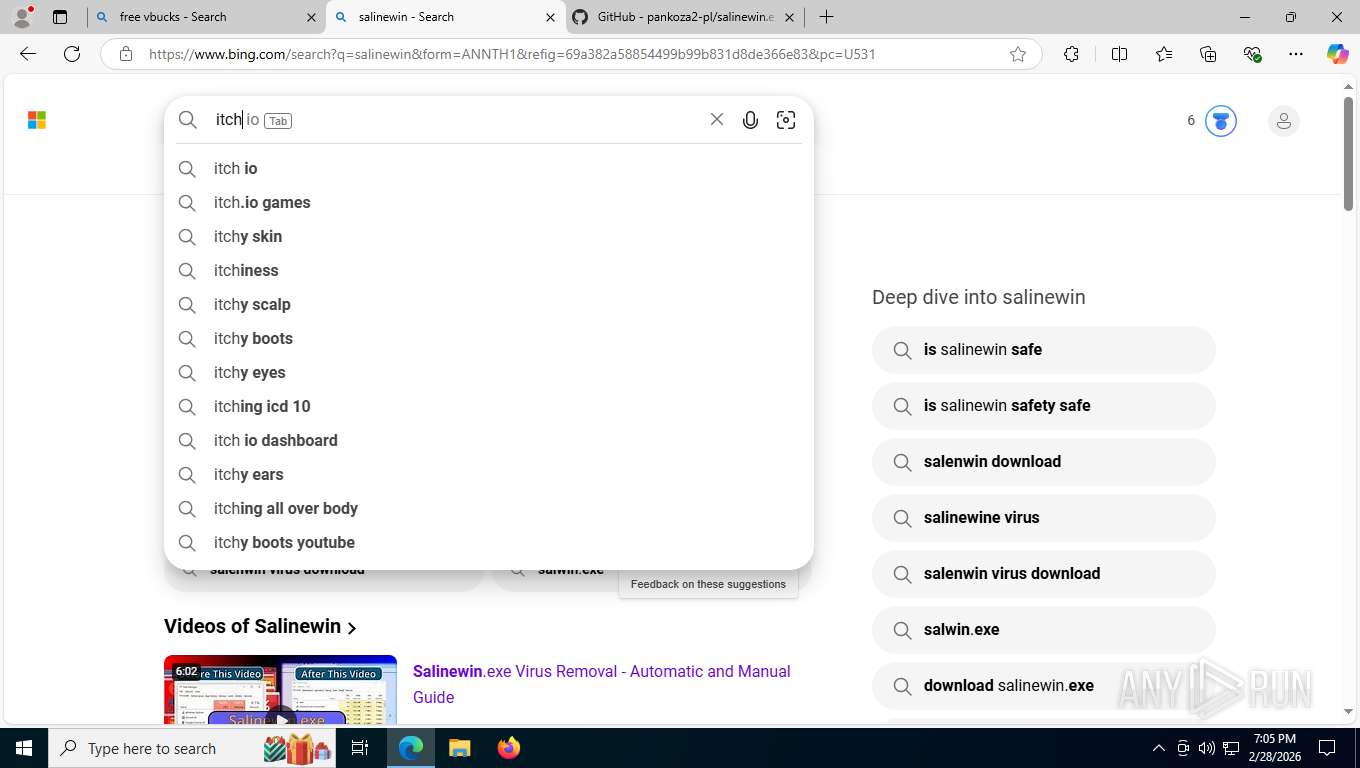Clear the search box with the X icon
Viewport: 1360px width, 768px height.
716,120
